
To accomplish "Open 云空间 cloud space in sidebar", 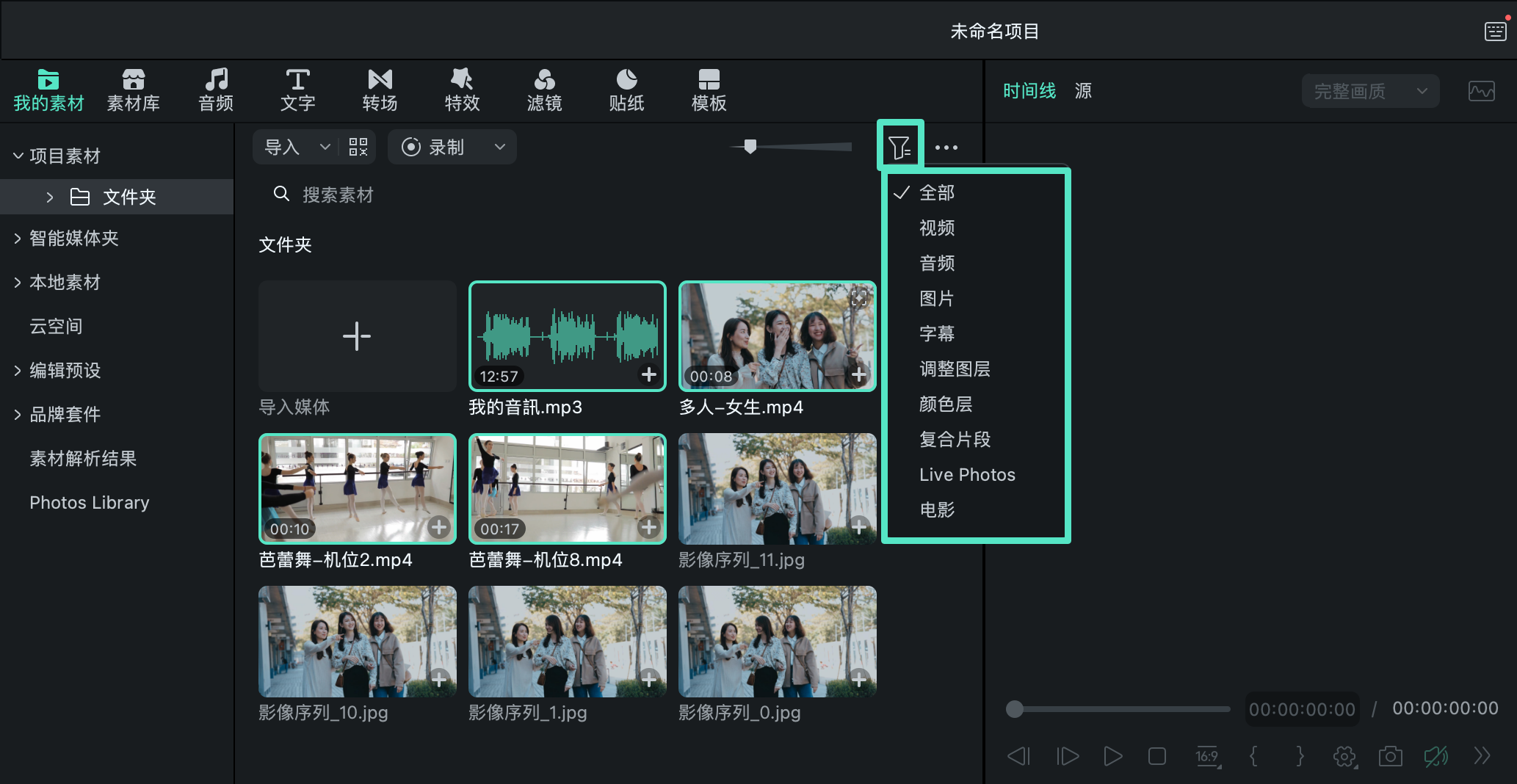I will point(56,326).
